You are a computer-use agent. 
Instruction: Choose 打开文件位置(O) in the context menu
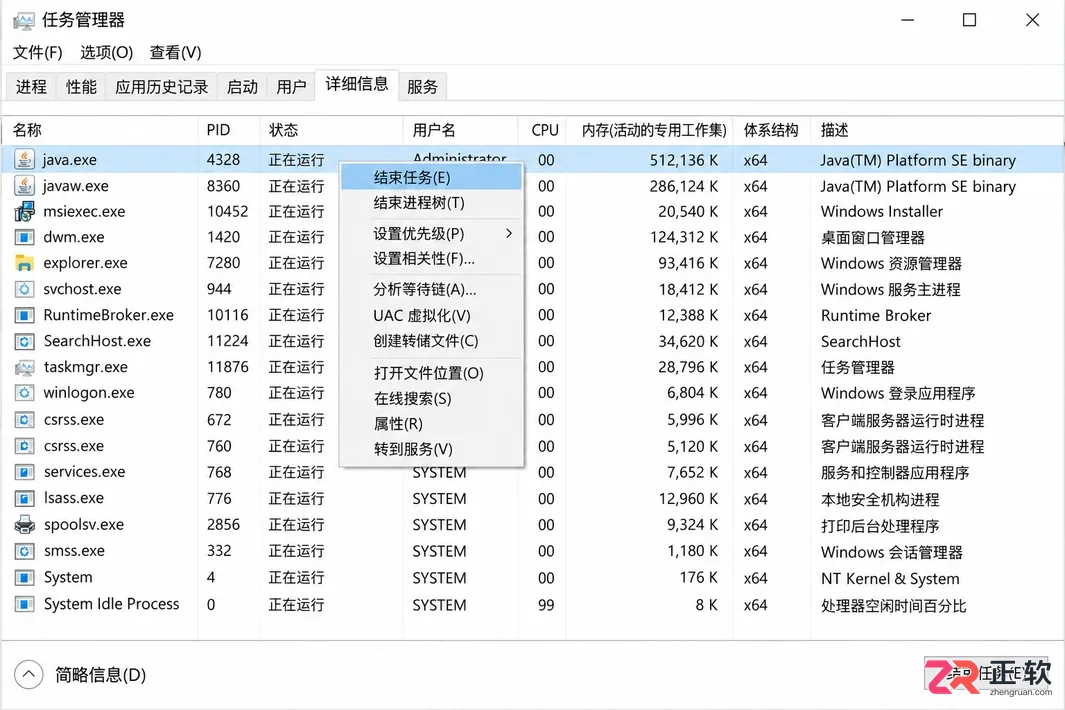pyautogui.click(x=431, y=373)
